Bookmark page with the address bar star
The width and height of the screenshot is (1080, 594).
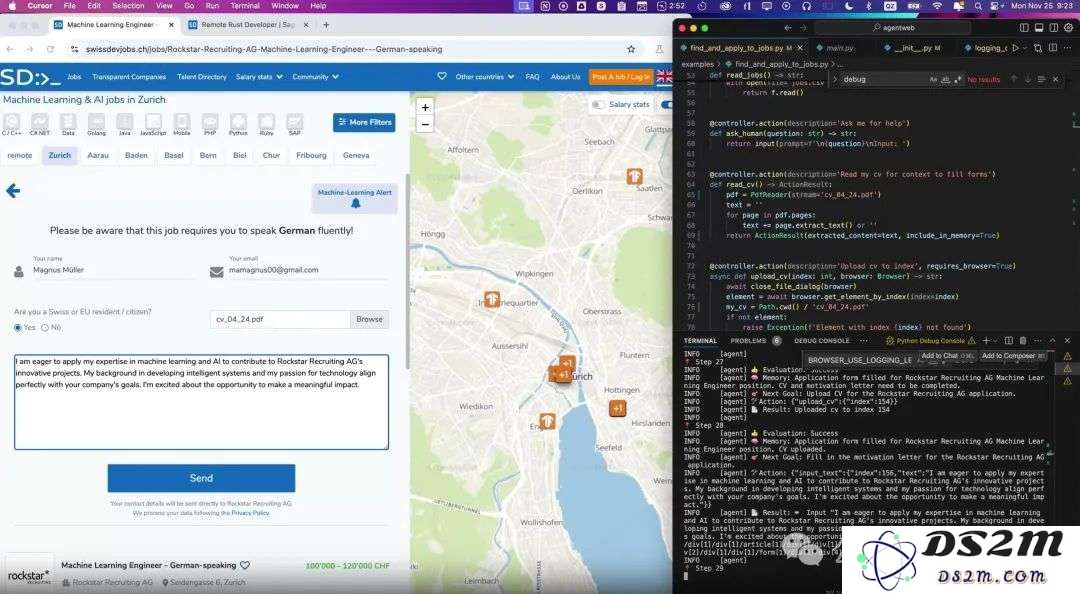pos(631,49)
